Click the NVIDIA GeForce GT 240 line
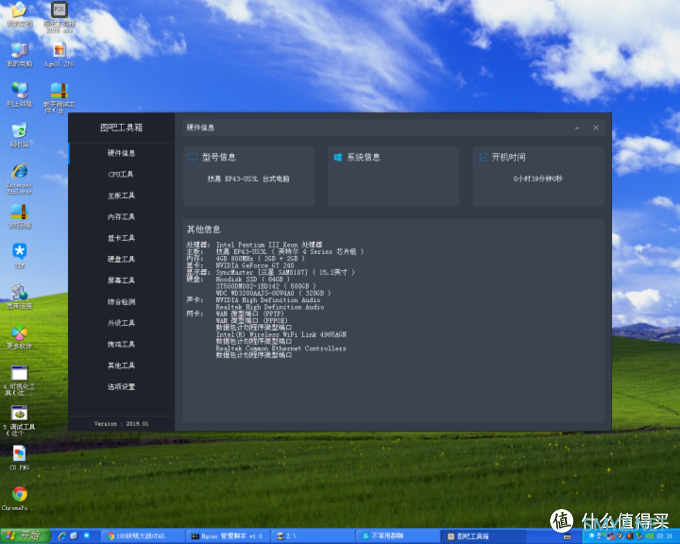This screenshot has height=544, width=680. (x=255, y=265)
